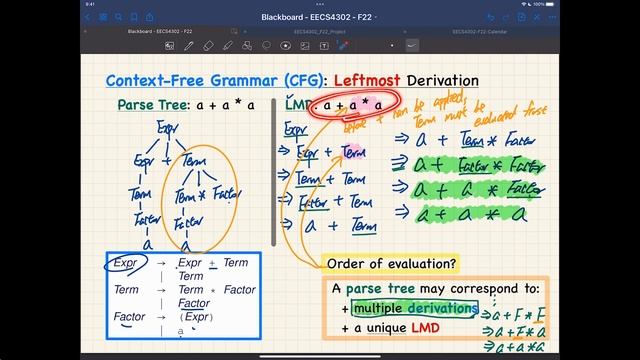Image resolution: width=640 pixels, height=360 pixels.
Task: Tap the red word 'Leftmost' in the heading
Action: click(367, 80)
